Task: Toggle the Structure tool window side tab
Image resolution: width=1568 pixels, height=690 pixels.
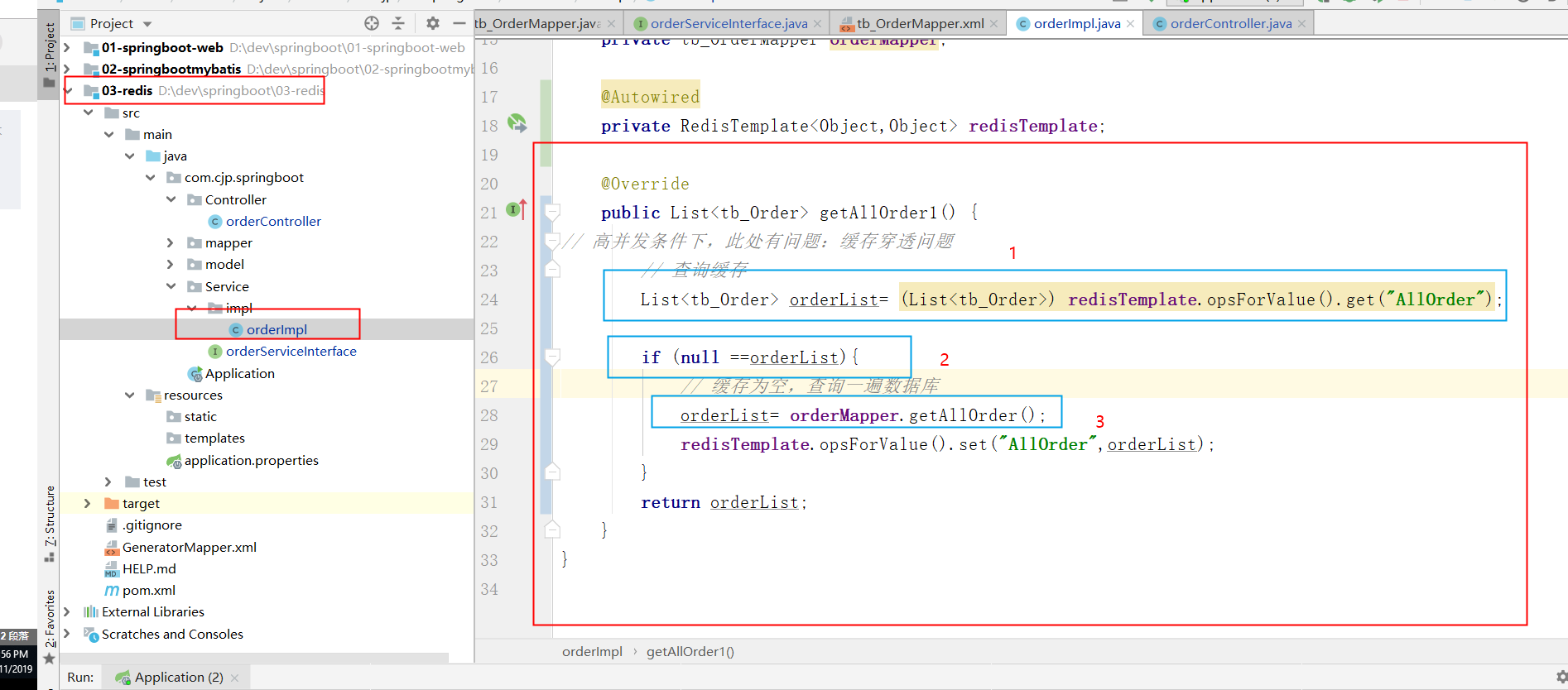Action: click(x=50, y=524)
